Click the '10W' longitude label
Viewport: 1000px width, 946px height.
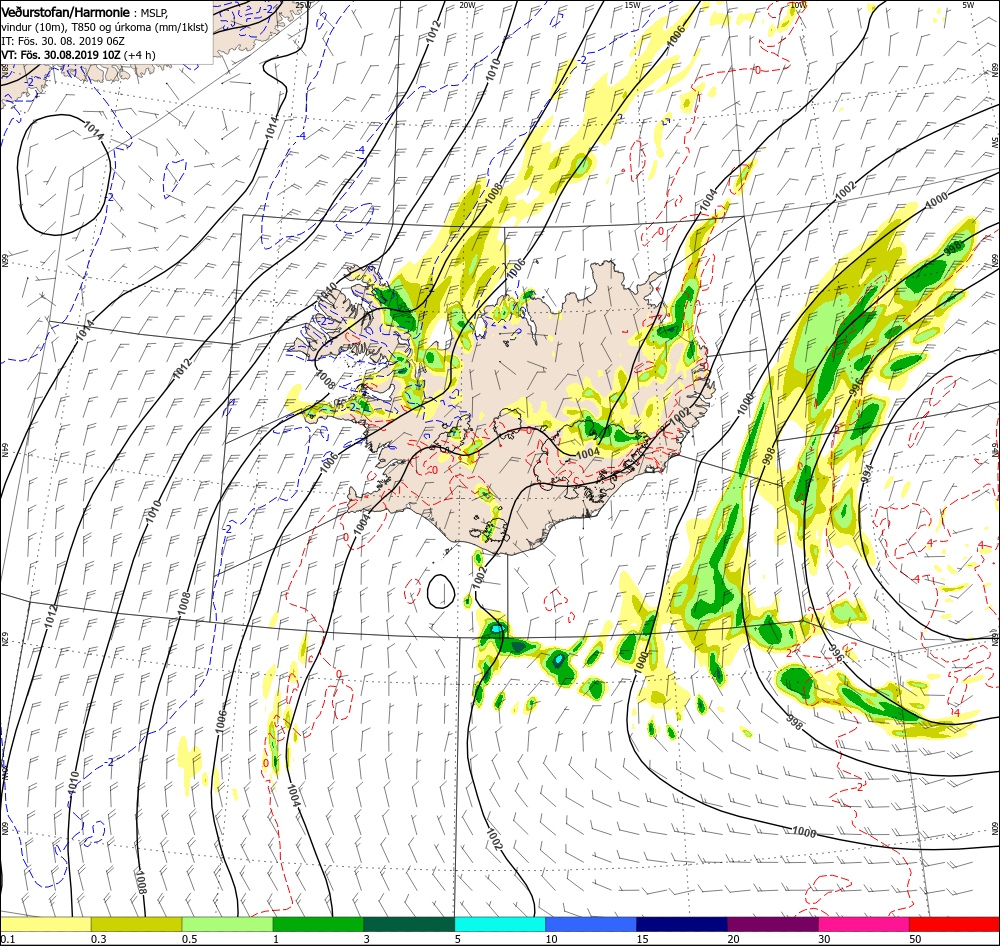pos(797,5)
